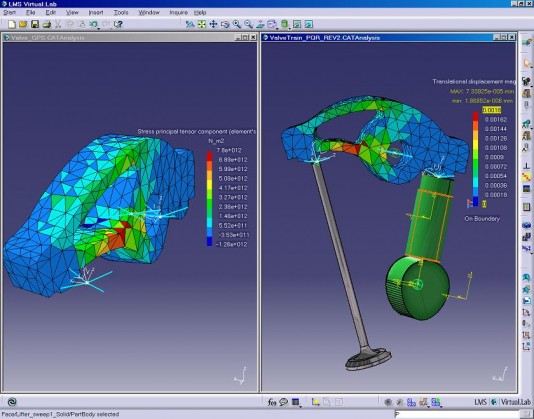This screenshot has height=419, width=534.
Task: Click the Copy icon
Action: 70,24
